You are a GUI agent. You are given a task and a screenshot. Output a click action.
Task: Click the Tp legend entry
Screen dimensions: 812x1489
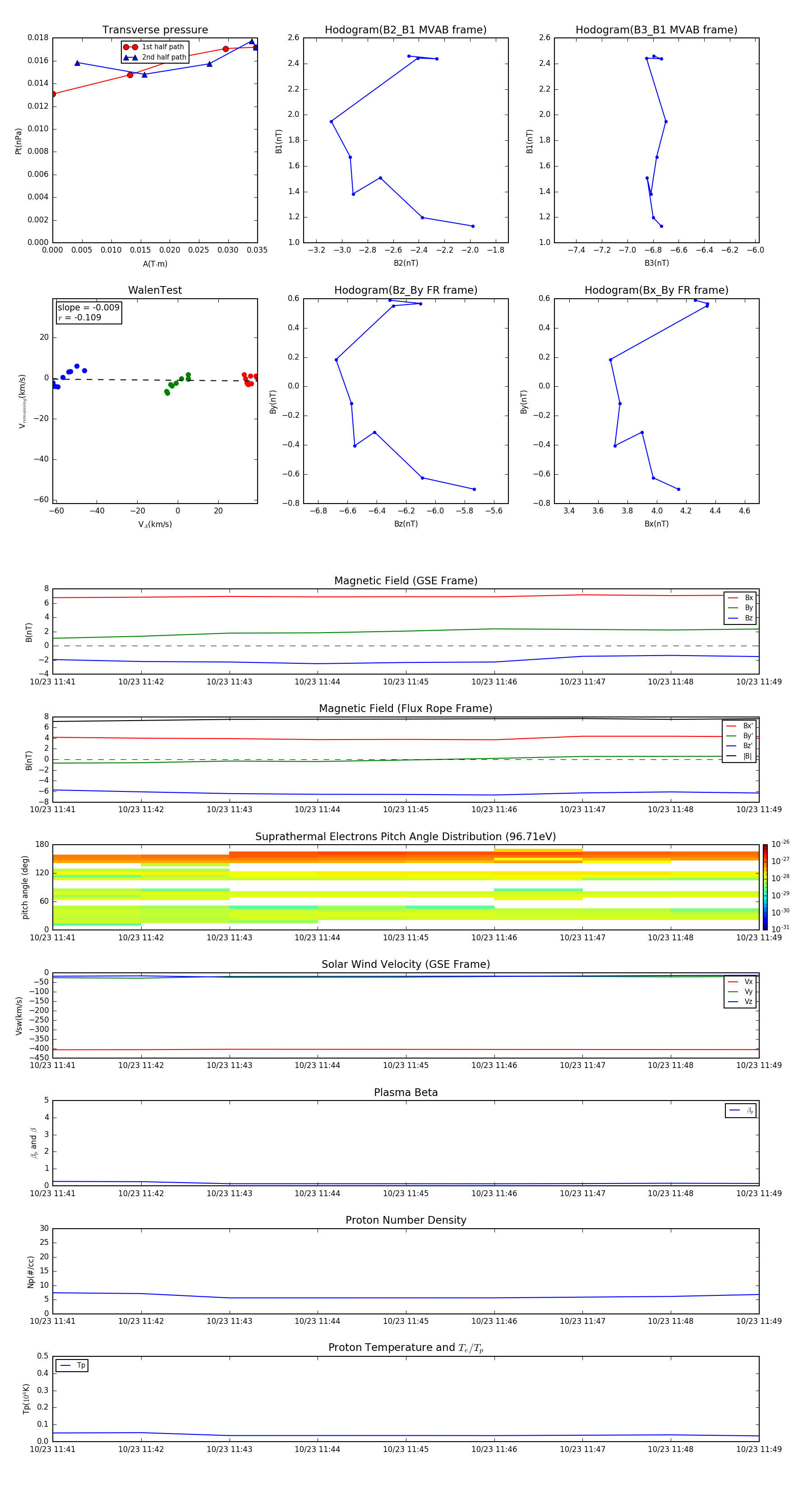pos(72,1365)
